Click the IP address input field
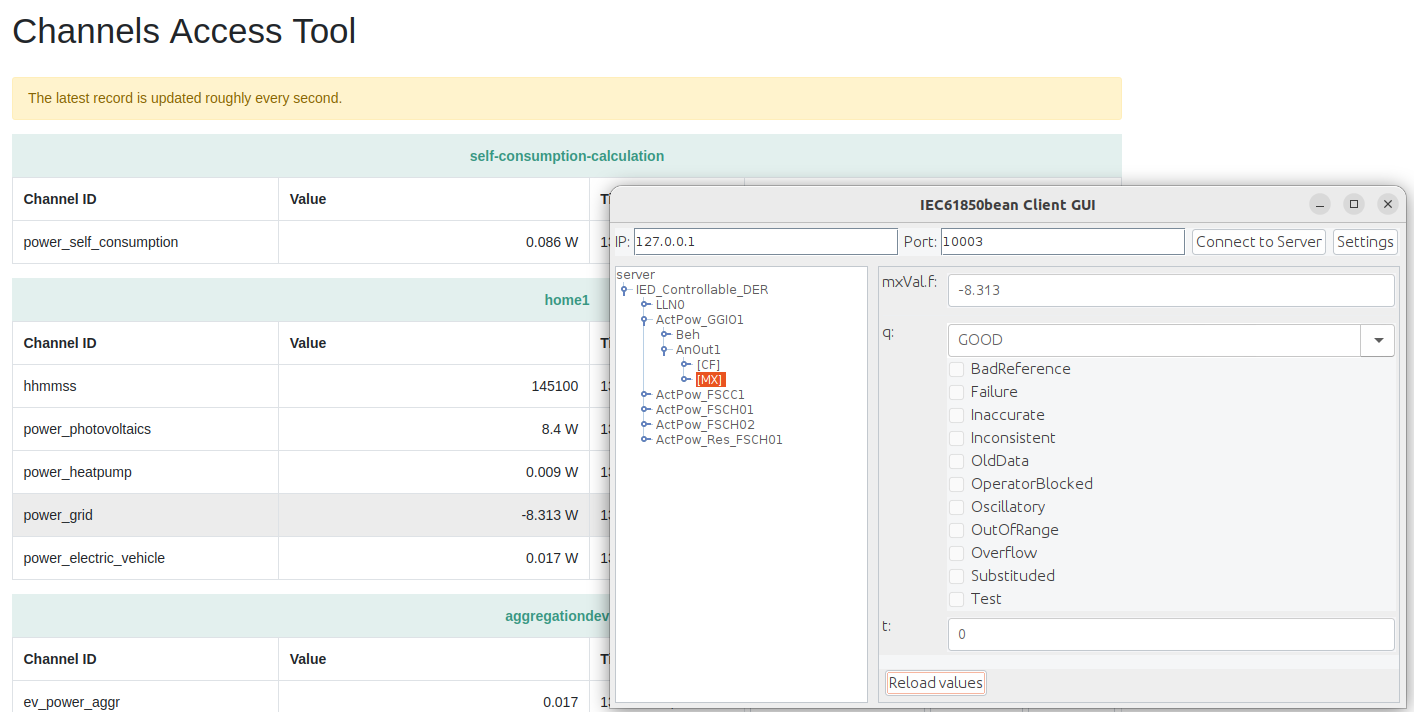 pyautogui.click(x=765, y=241)
